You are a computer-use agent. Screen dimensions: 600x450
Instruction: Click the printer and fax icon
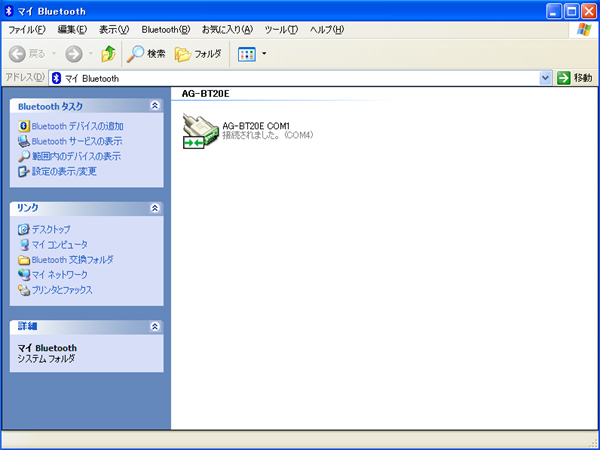[24, 290]
